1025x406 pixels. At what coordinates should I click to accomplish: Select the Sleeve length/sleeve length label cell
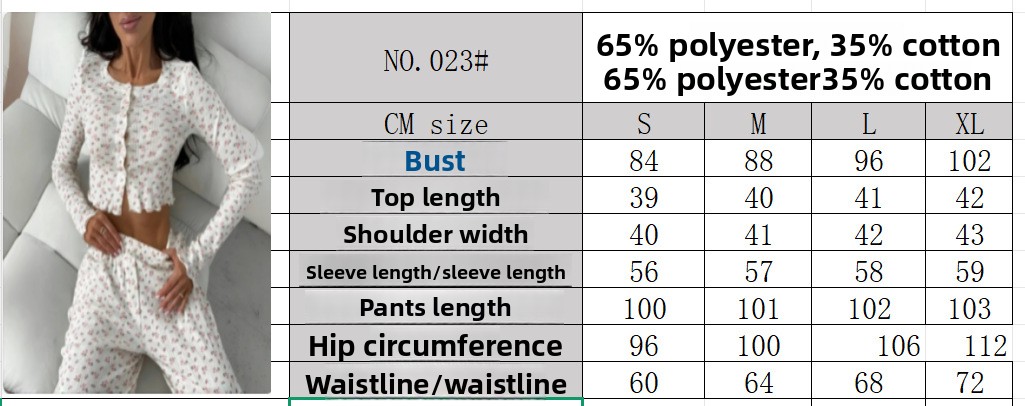pyautogui.click(x=435, y=272)
